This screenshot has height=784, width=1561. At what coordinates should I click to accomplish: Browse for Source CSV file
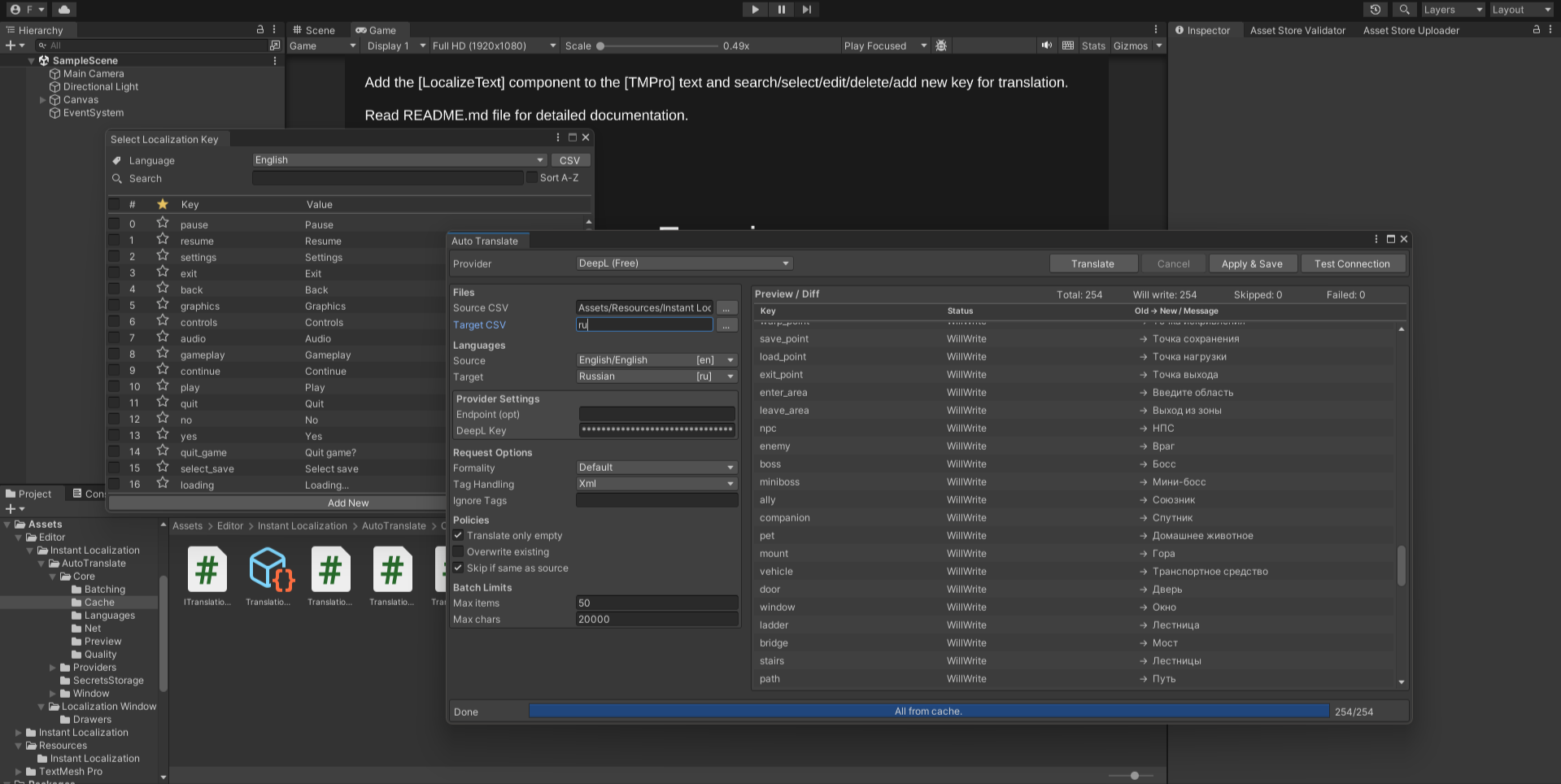[x=726, y=308]
